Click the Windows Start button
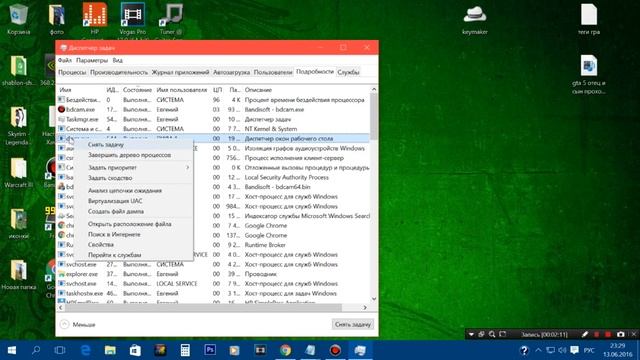 [x=12, y=350]
